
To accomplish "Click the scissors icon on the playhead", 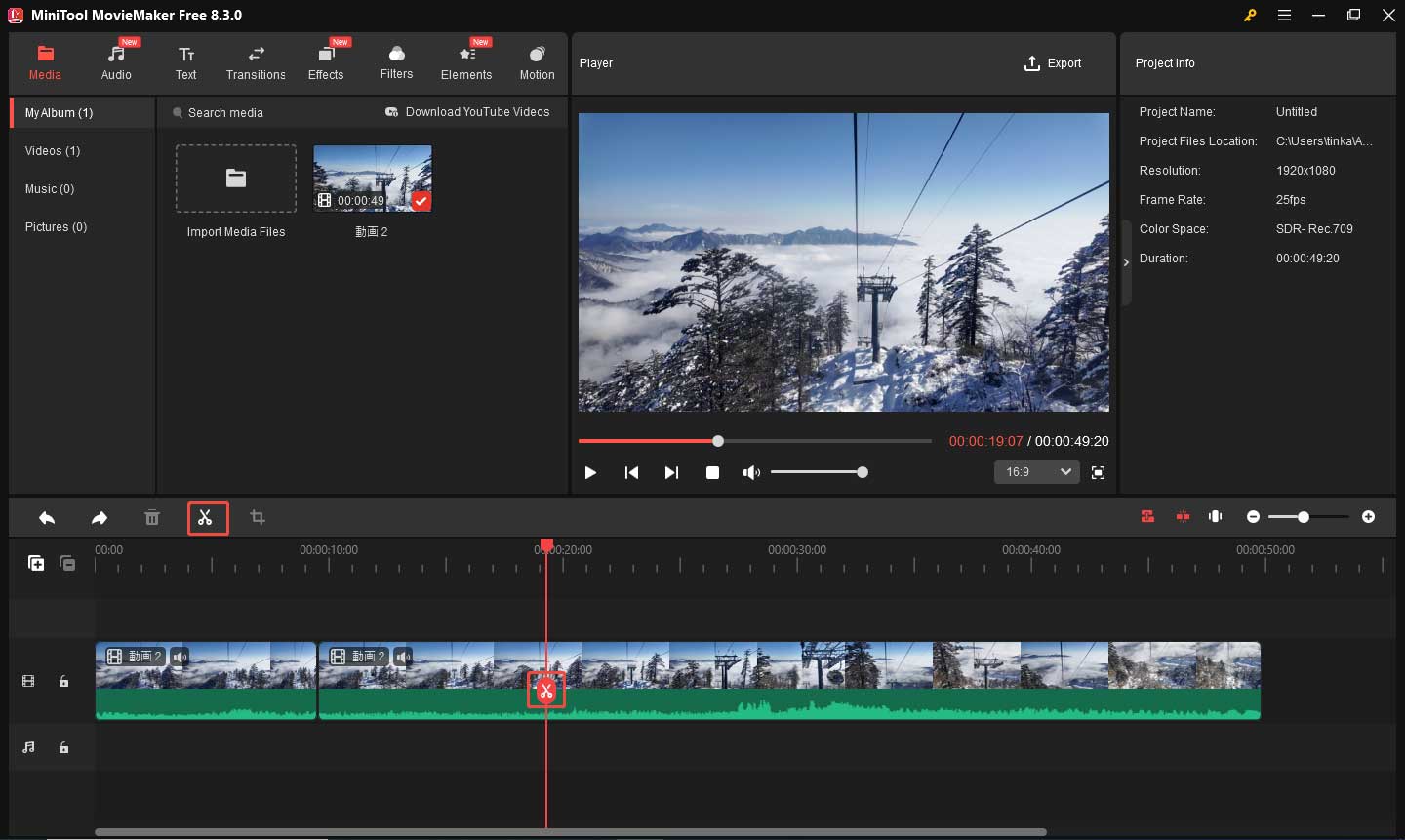I will point(546,691).
